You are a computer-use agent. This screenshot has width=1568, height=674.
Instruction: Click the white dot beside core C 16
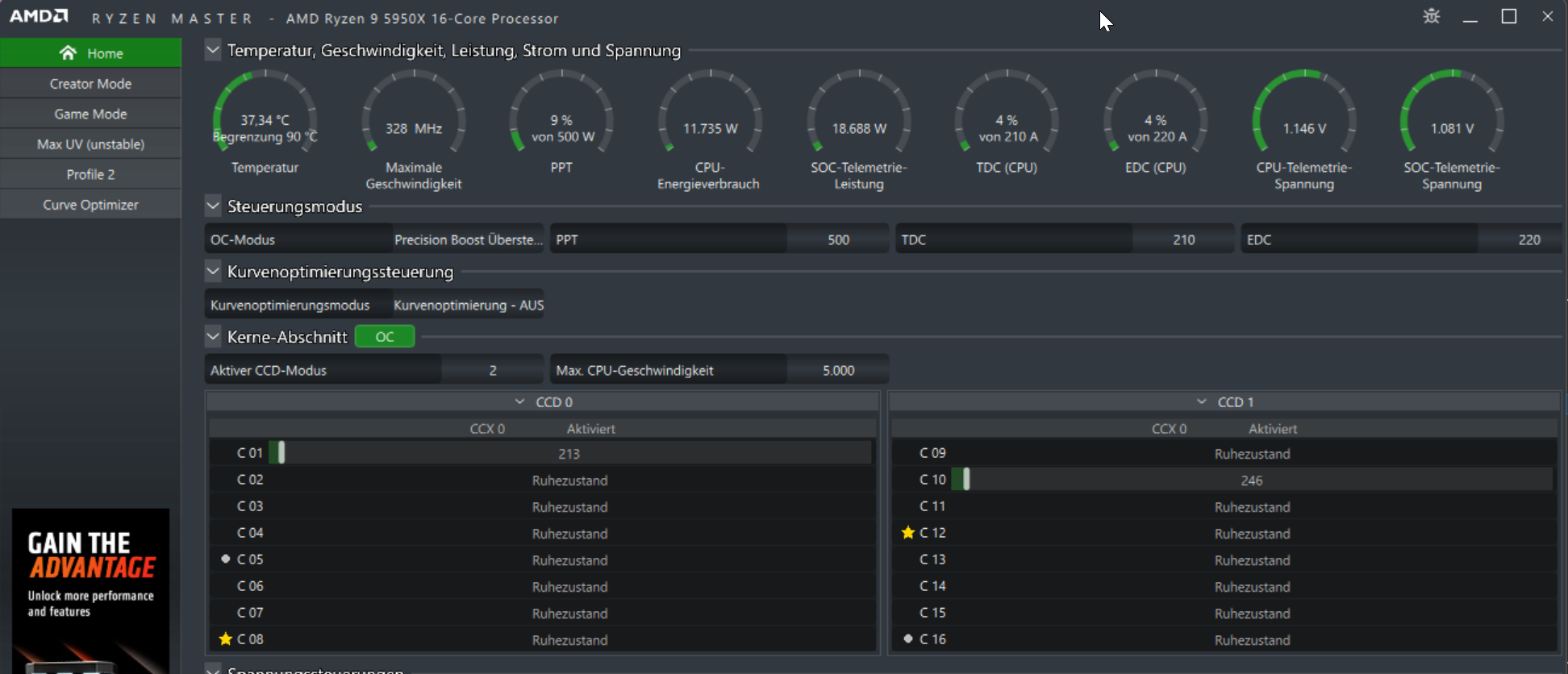(x=908, y=639)
